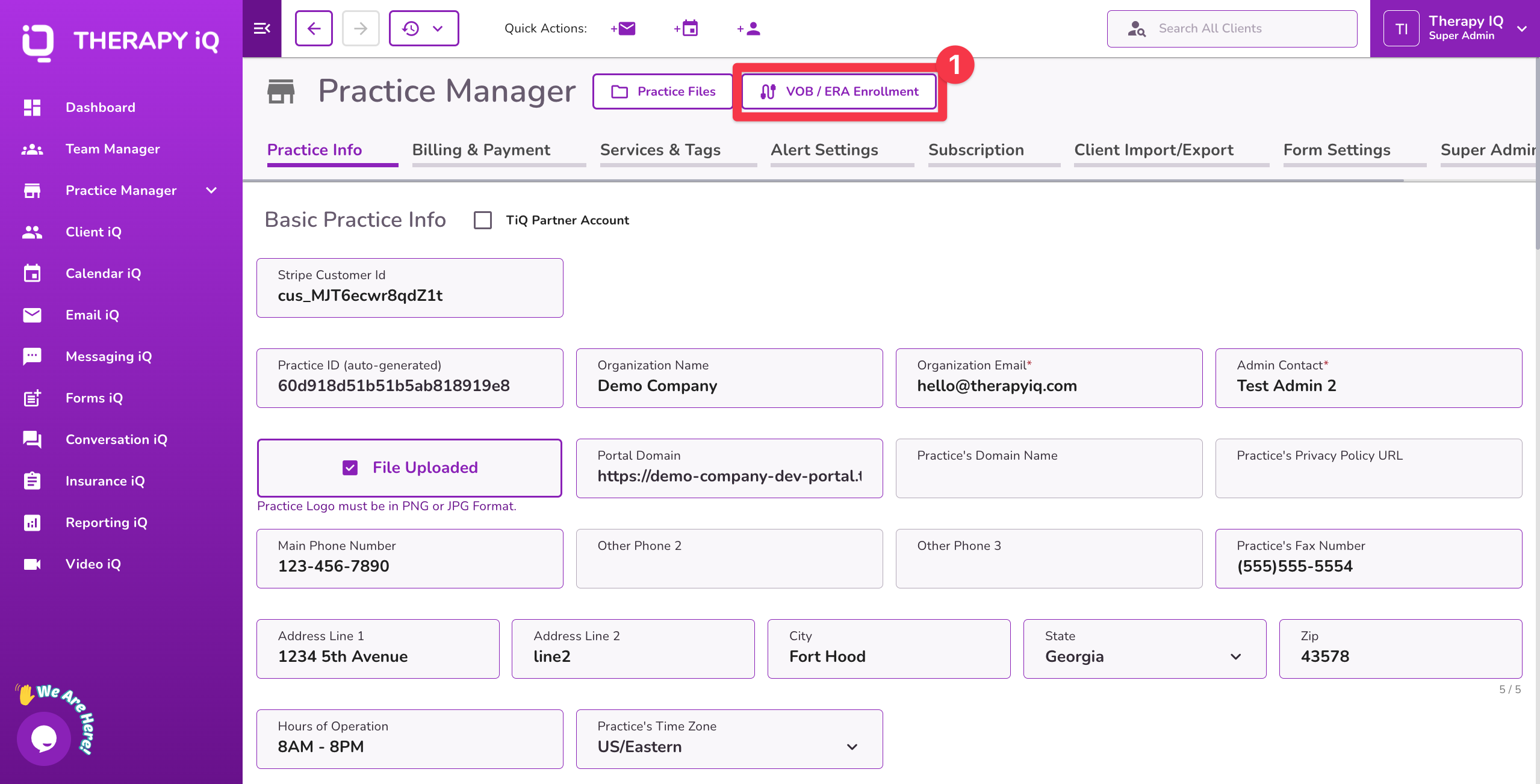The image size is (1540, 784).
Task: Enable TiQ Partner Account checkbox
Action: 483,220
